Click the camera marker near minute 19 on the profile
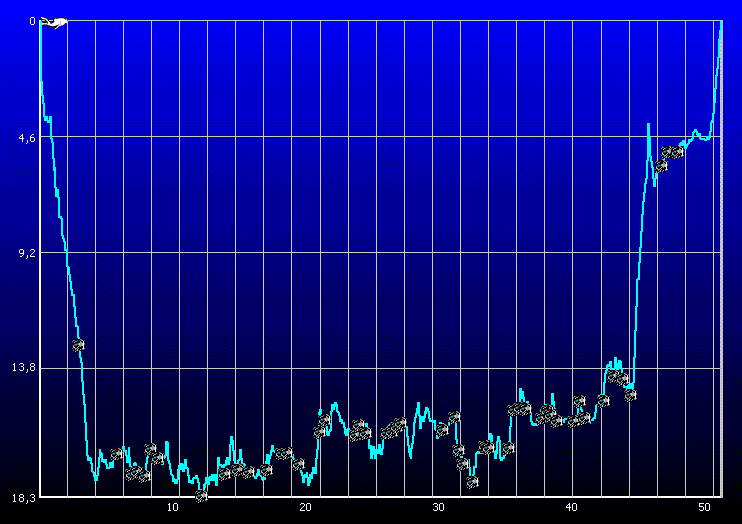The image size is (742, 524). (298, 464)
